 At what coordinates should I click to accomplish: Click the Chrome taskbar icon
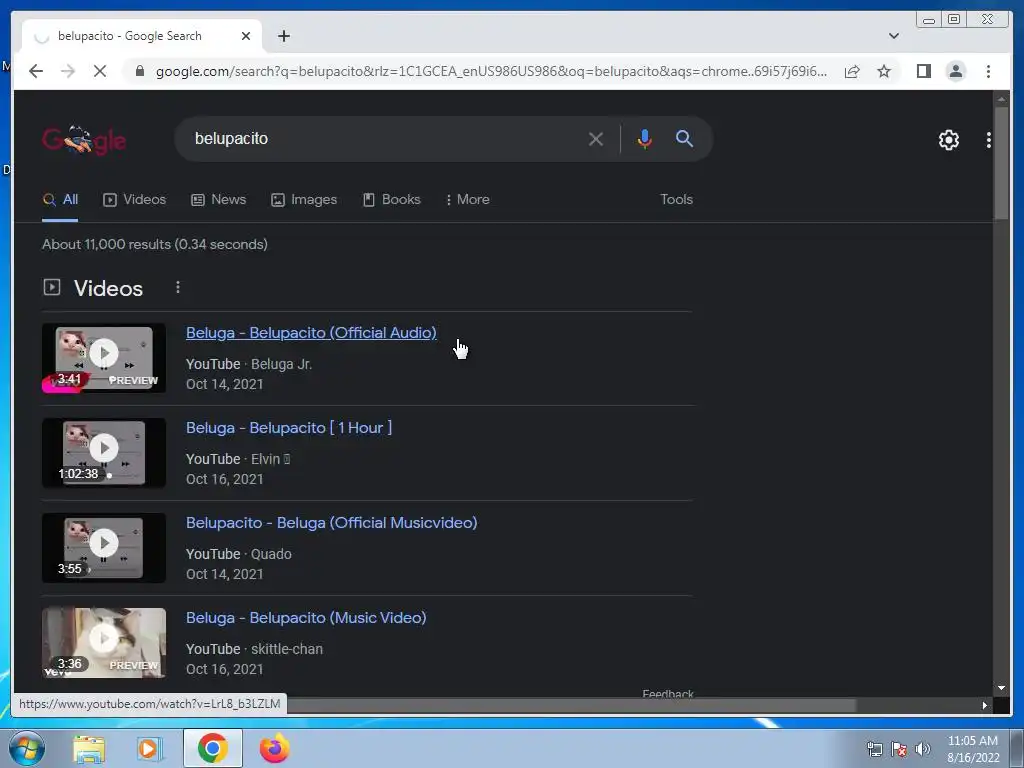tap(213, 748)
